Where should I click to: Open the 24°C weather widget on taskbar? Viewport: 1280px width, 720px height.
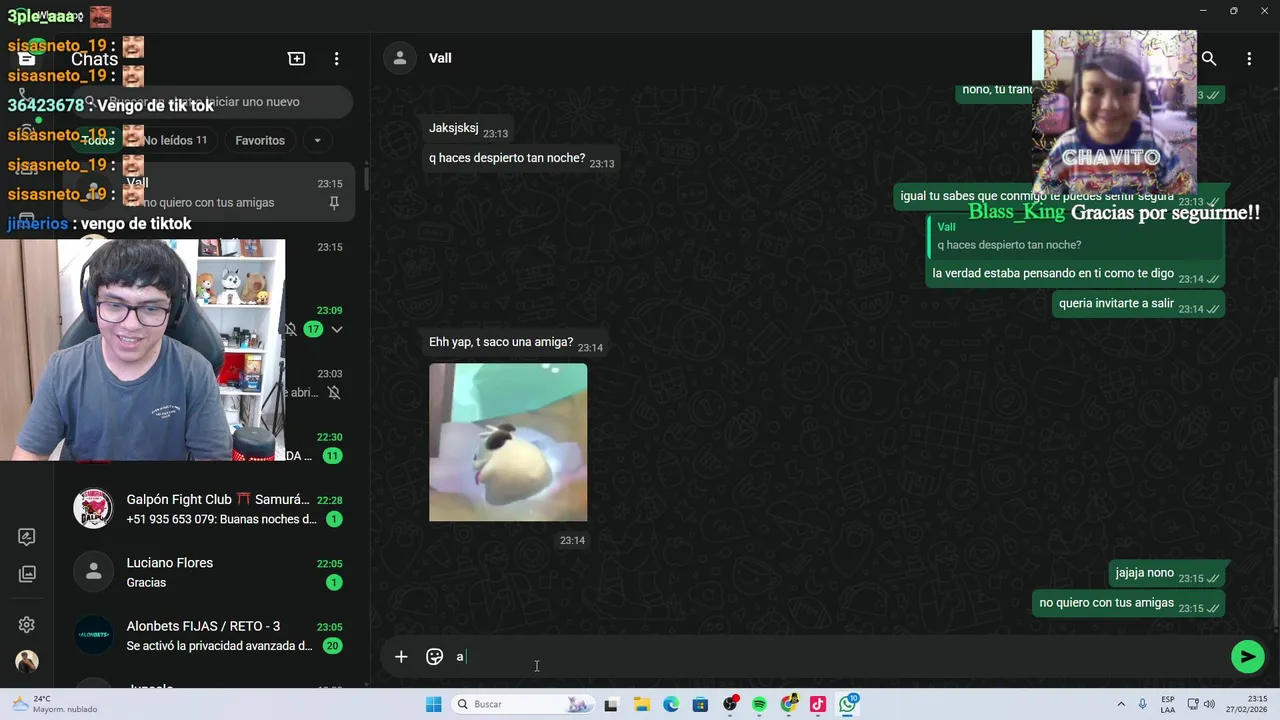pos(55,705)
